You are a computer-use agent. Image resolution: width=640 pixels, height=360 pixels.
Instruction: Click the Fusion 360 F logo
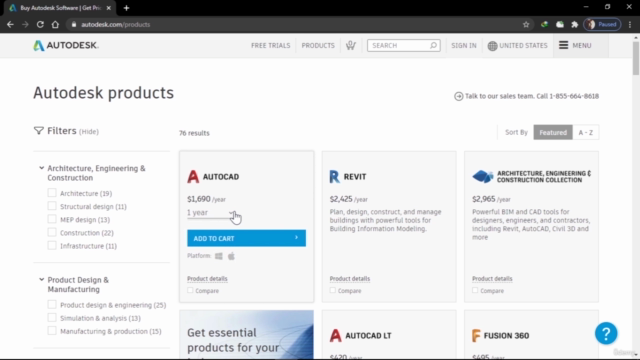click(x=476, y=336)
